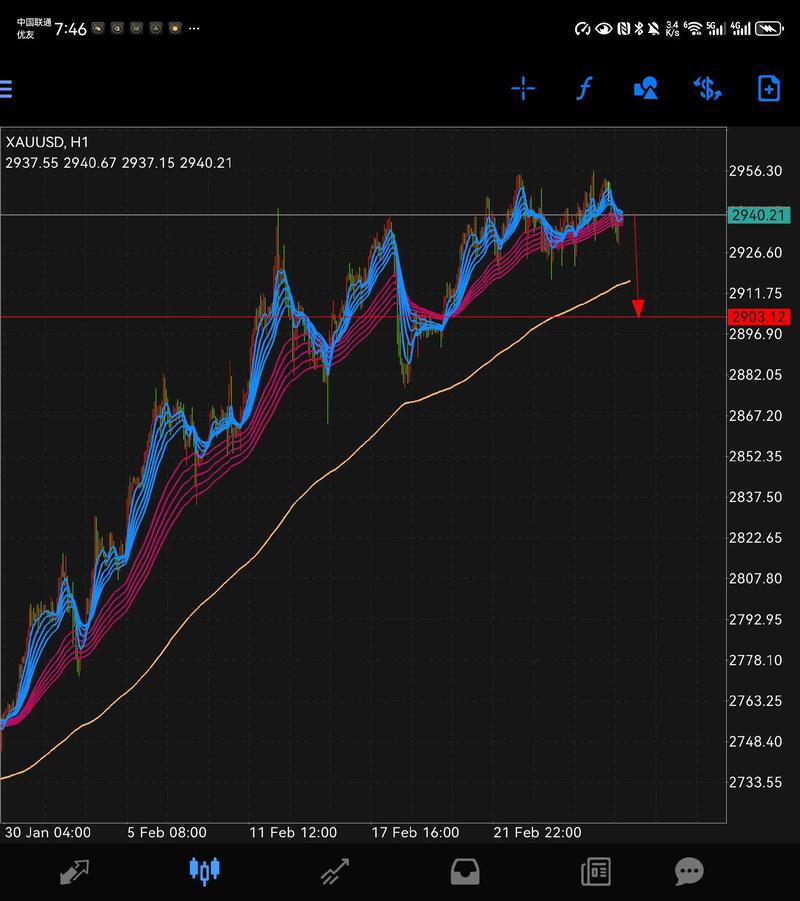
Task: Select the green 2940.21 current price tag
Action: [759, 215]
